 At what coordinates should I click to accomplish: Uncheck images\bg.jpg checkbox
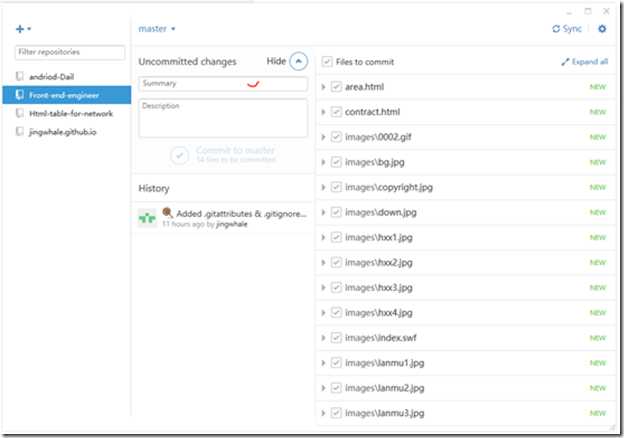click(x=336, y=162)
